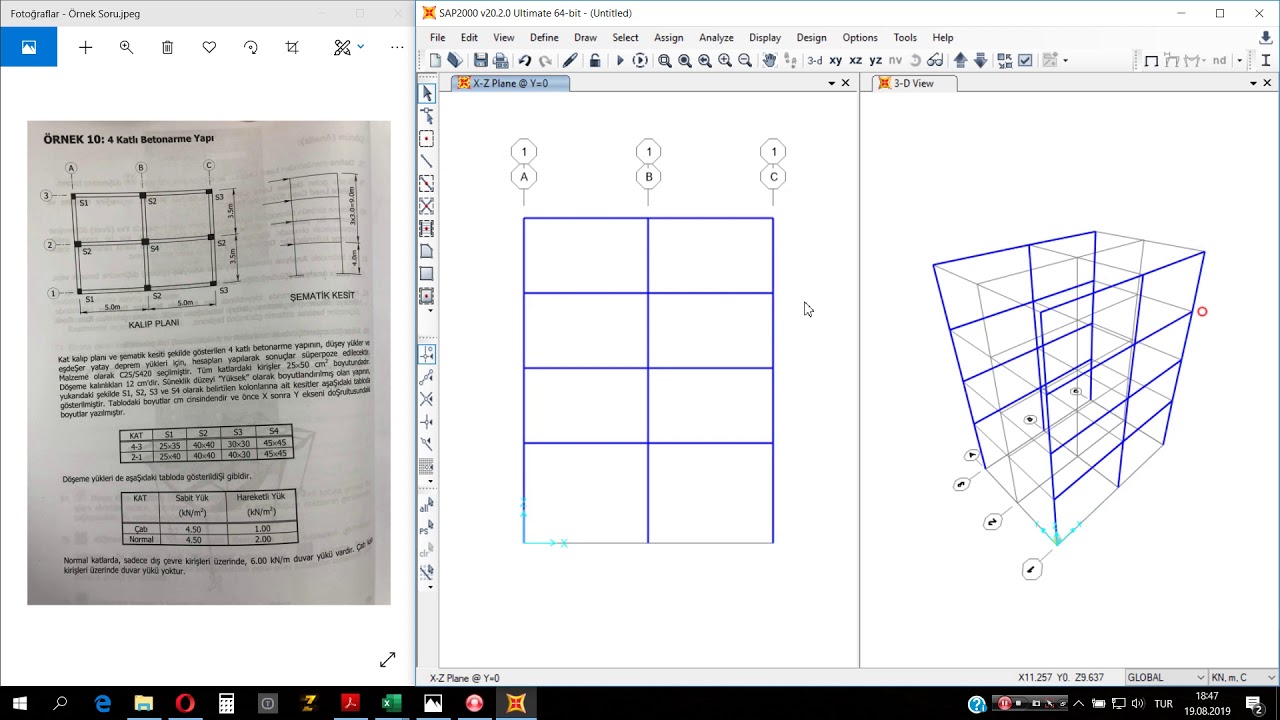
Task: Click the Perspective toggle glasses icon
Action: point(935,61)
